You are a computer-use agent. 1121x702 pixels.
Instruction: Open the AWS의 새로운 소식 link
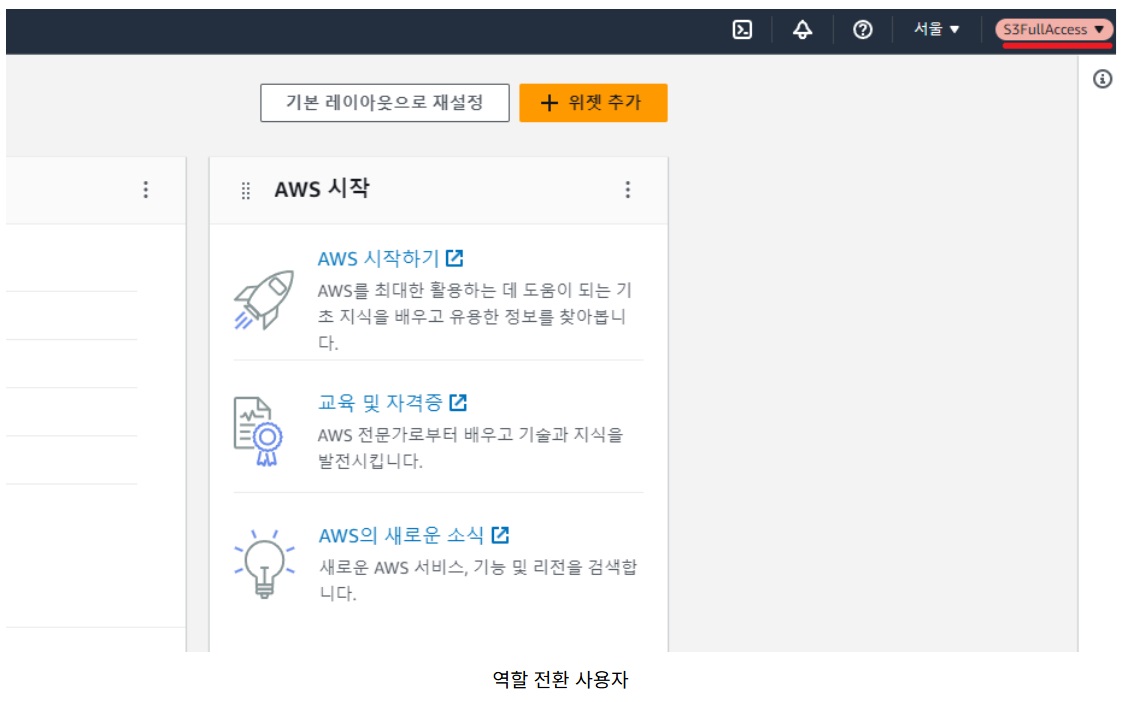(x=401, y=535)
